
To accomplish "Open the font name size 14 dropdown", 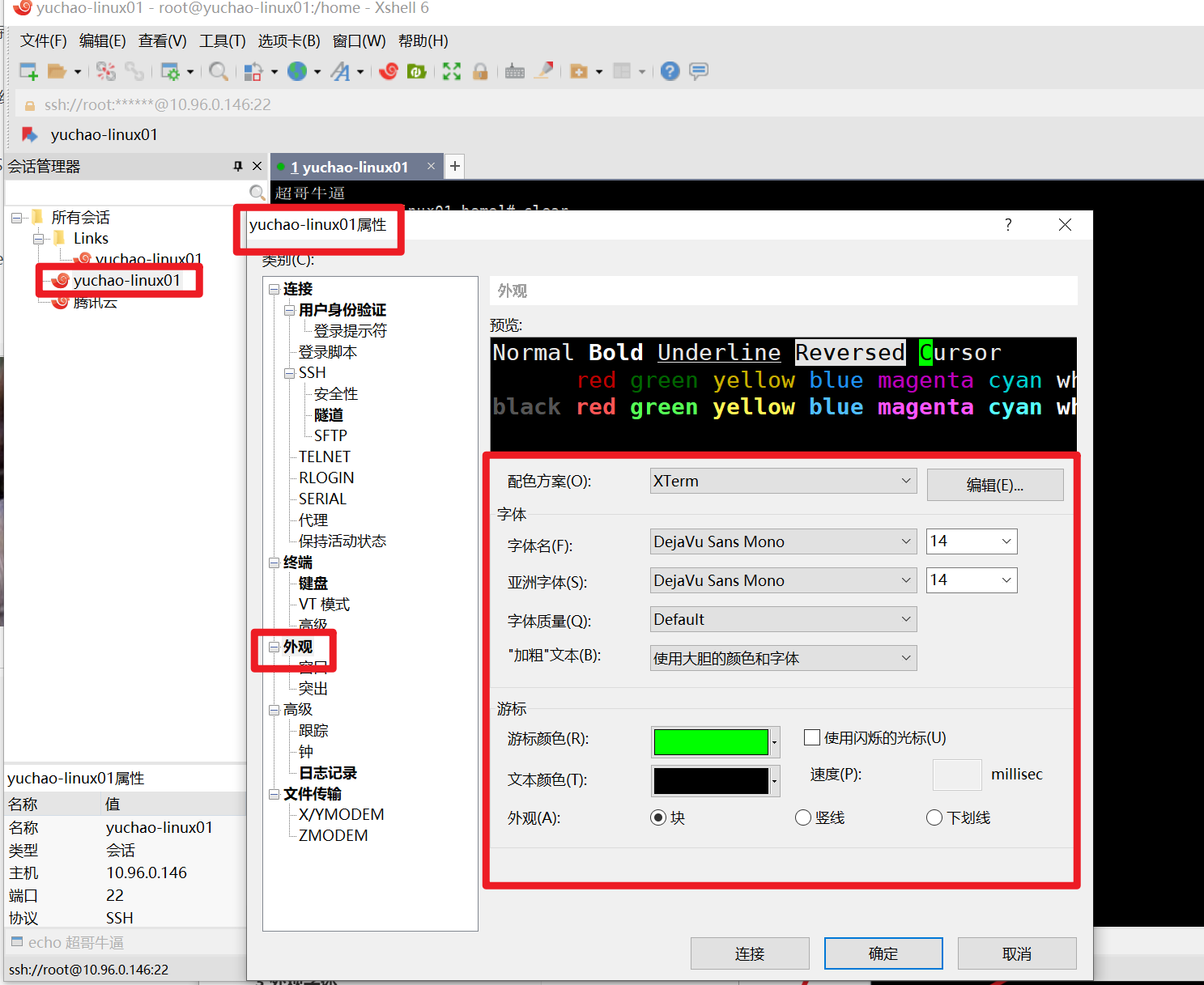I will 971,541.
